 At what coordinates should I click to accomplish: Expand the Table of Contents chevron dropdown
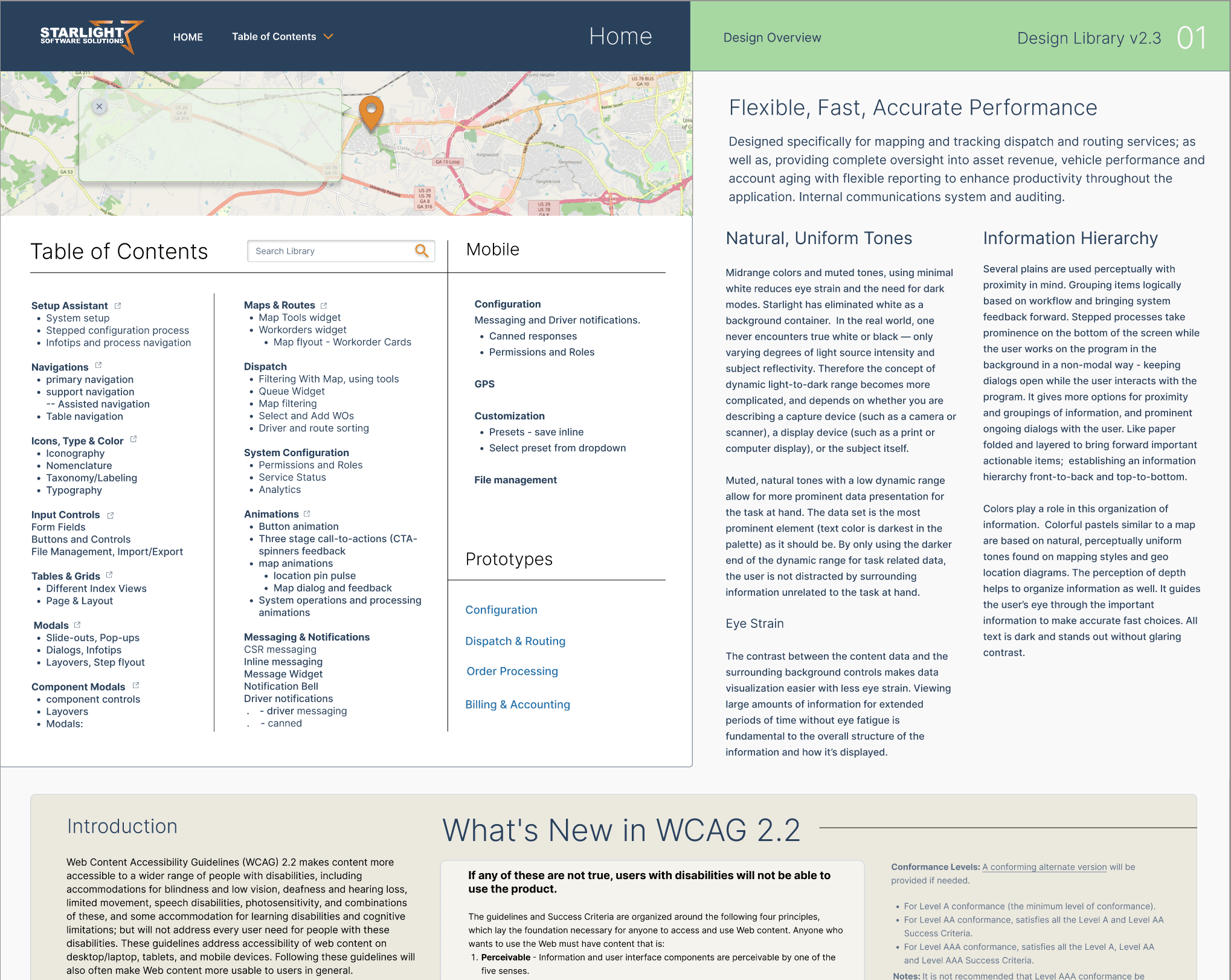[x=329, y=37]
